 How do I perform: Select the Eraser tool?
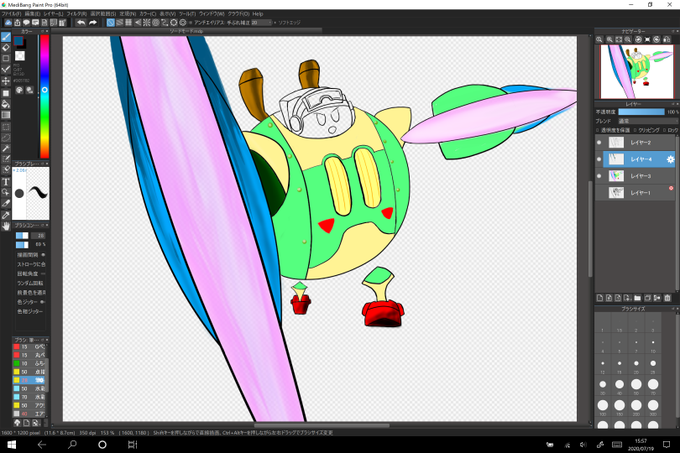[6, 48]
